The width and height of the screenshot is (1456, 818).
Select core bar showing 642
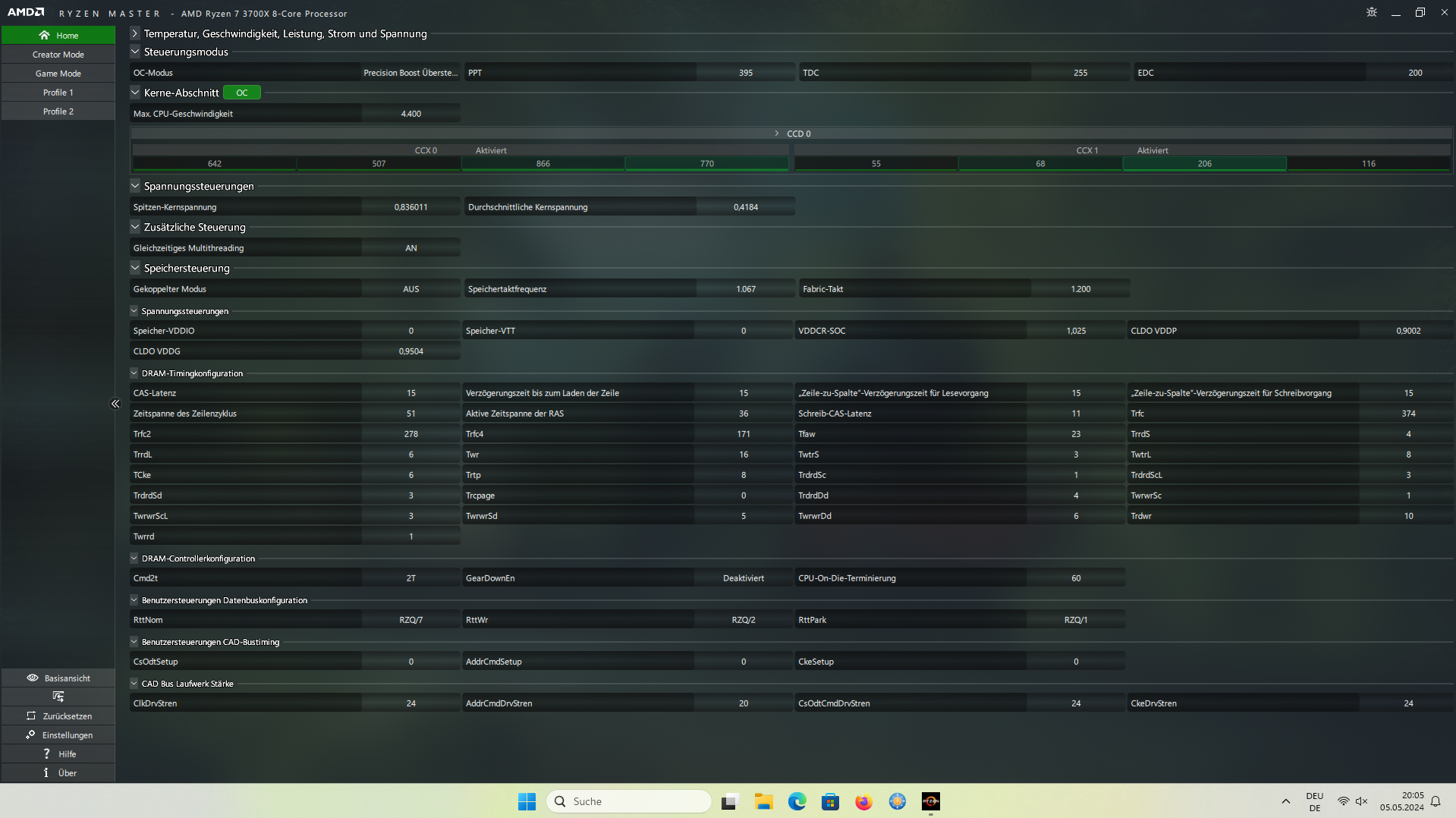(215, 164)
